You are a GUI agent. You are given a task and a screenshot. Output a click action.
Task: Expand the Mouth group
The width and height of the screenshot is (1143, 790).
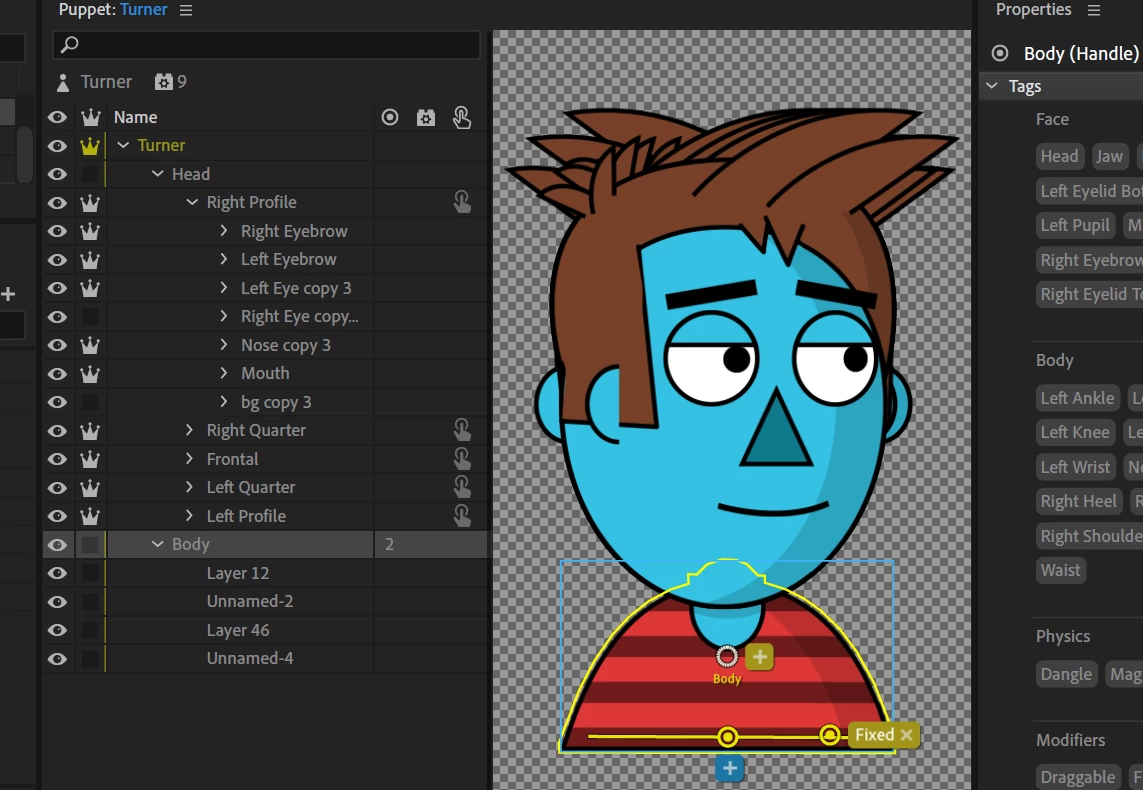click(224, 372)
